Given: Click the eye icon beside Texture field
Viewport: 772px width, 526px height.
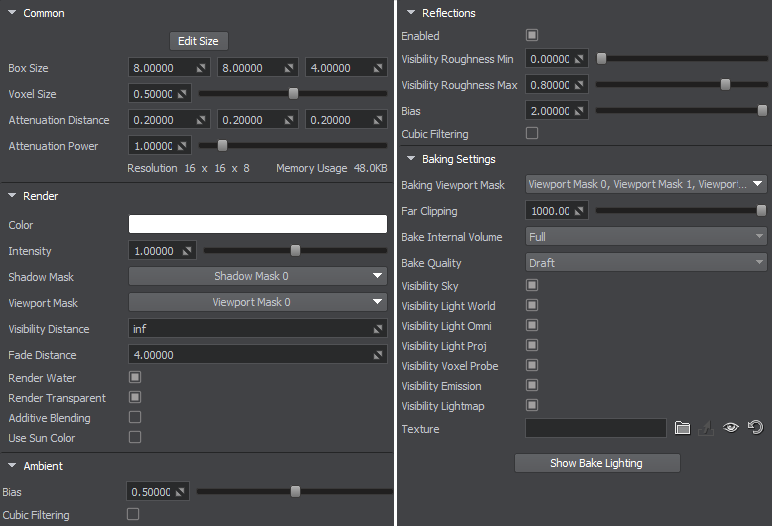Looking at the screenshot, I should (x=731, y=428).
